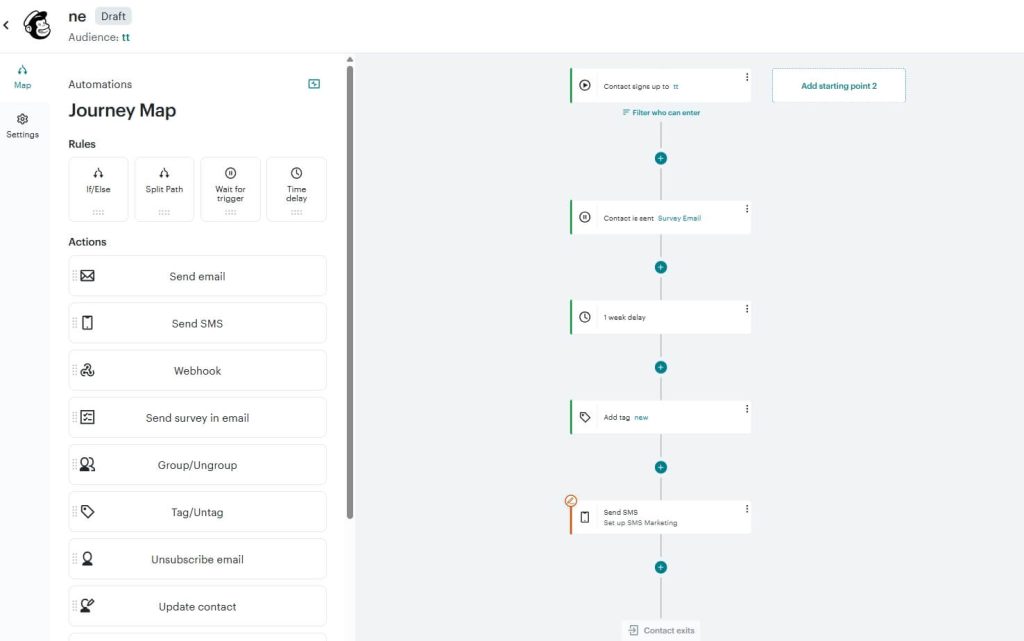Select the Time delay rule
Screen dimensions: 1024x641
click(x=297, y=188)
